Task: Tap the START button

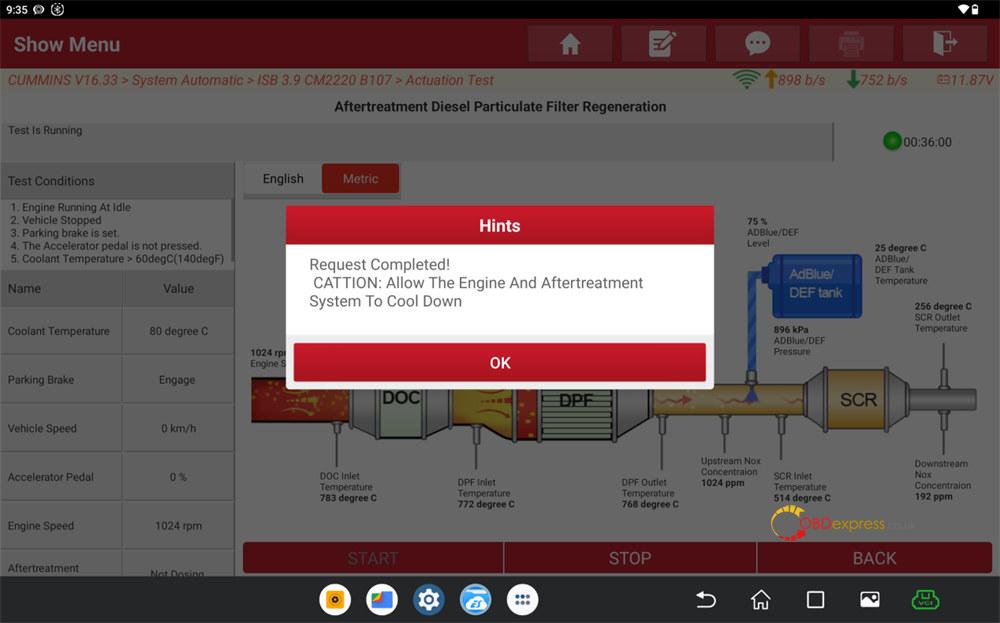Action: click(x=373, y=558)
